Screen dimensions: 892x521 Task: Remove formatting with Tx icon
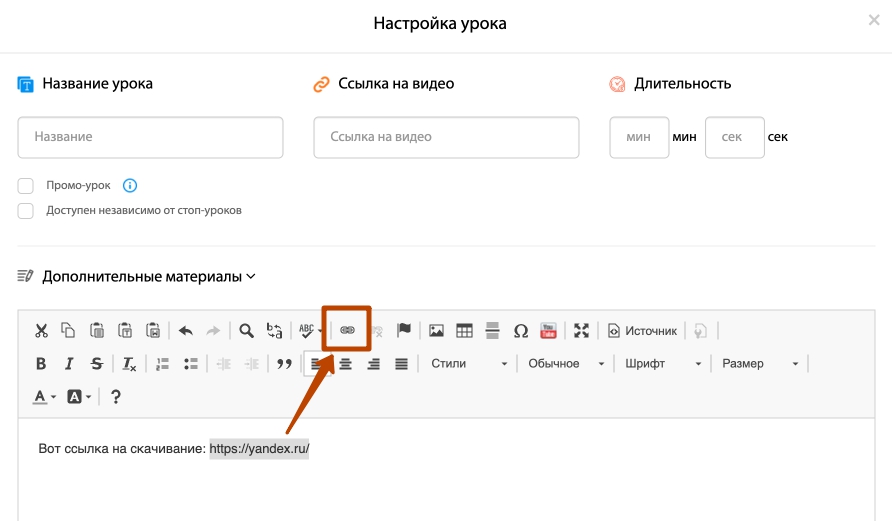(x=129, y=363)
